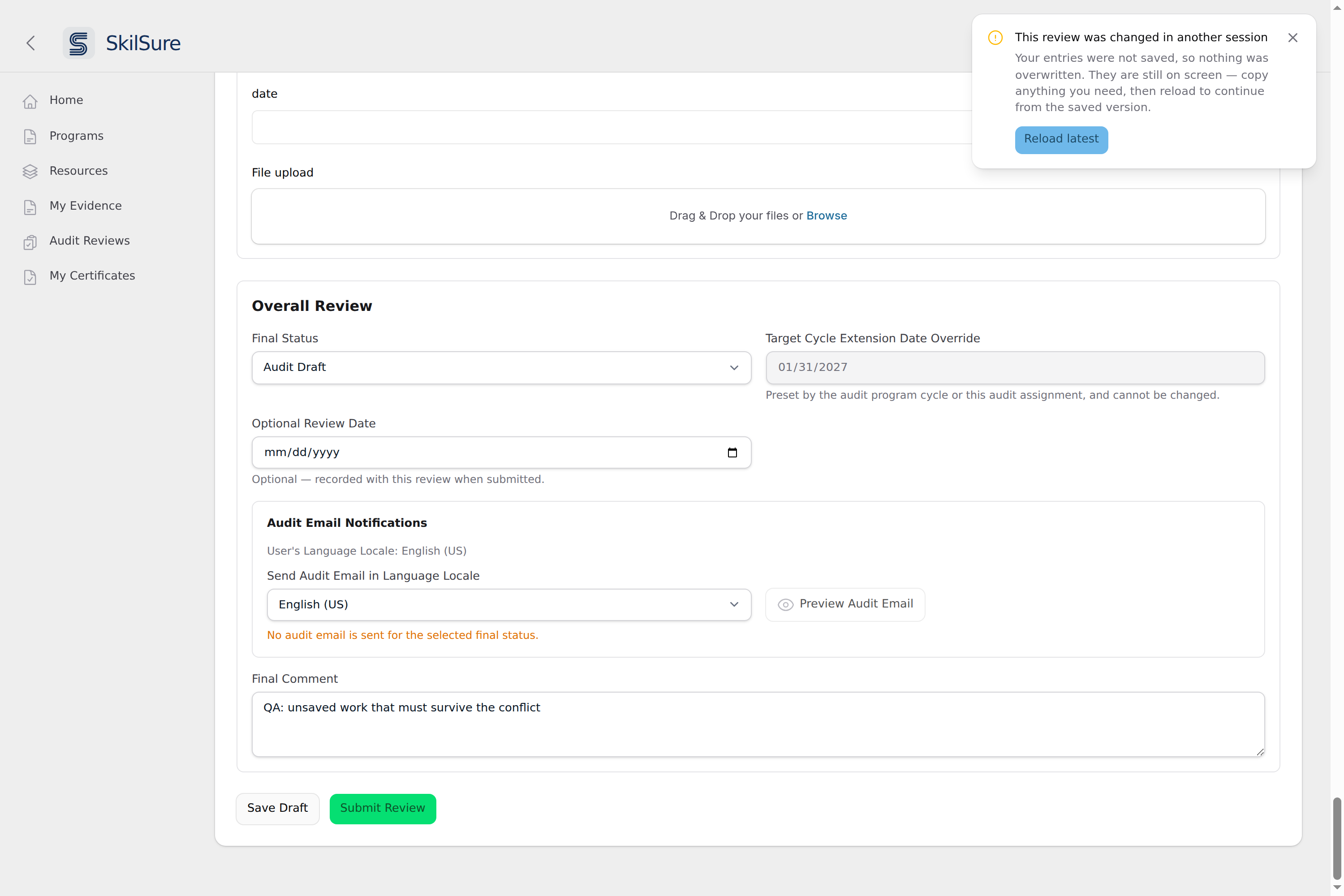Open the Final Status dropdown
Viewport: 1344px width, 896px height.
[501, 367]
